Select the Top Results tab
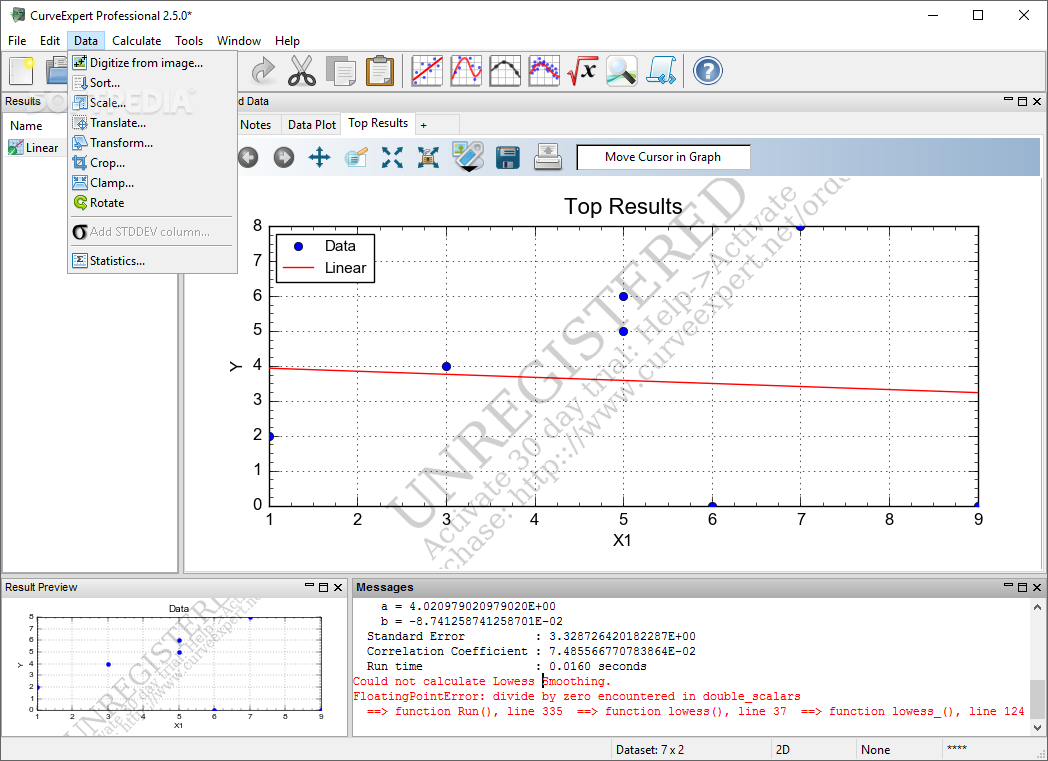Screen dimensions: 1048x761 click(x=378, y=124)
